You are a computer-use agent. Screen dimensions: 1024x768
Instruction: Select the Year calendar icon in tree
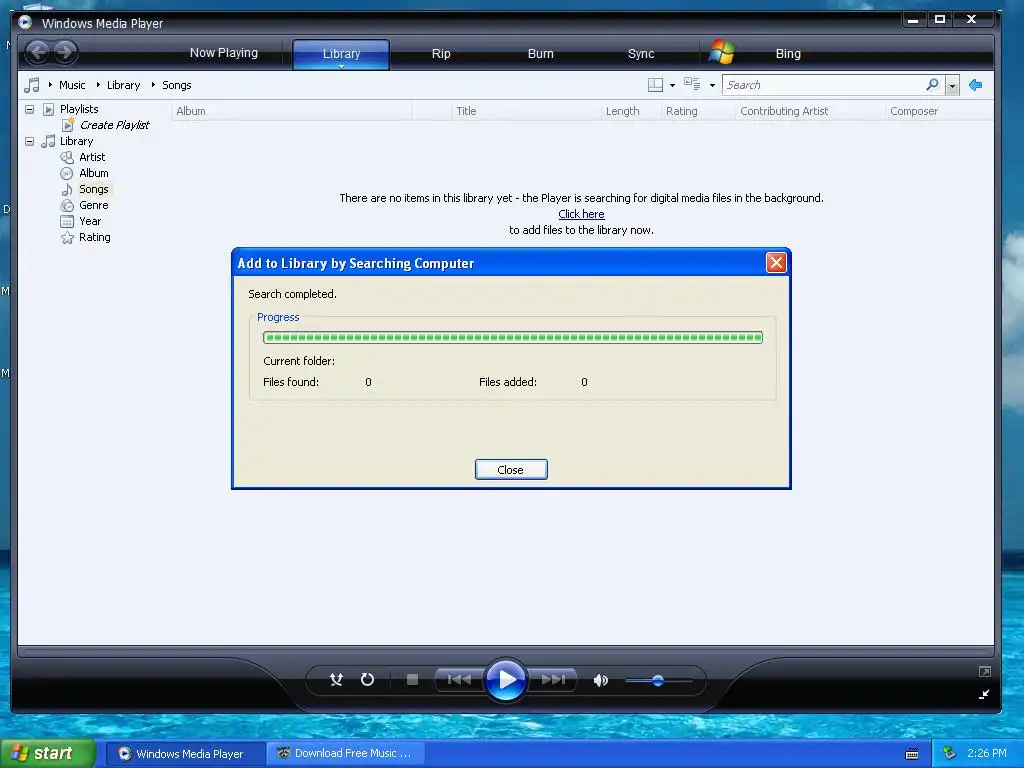(67, 221)
